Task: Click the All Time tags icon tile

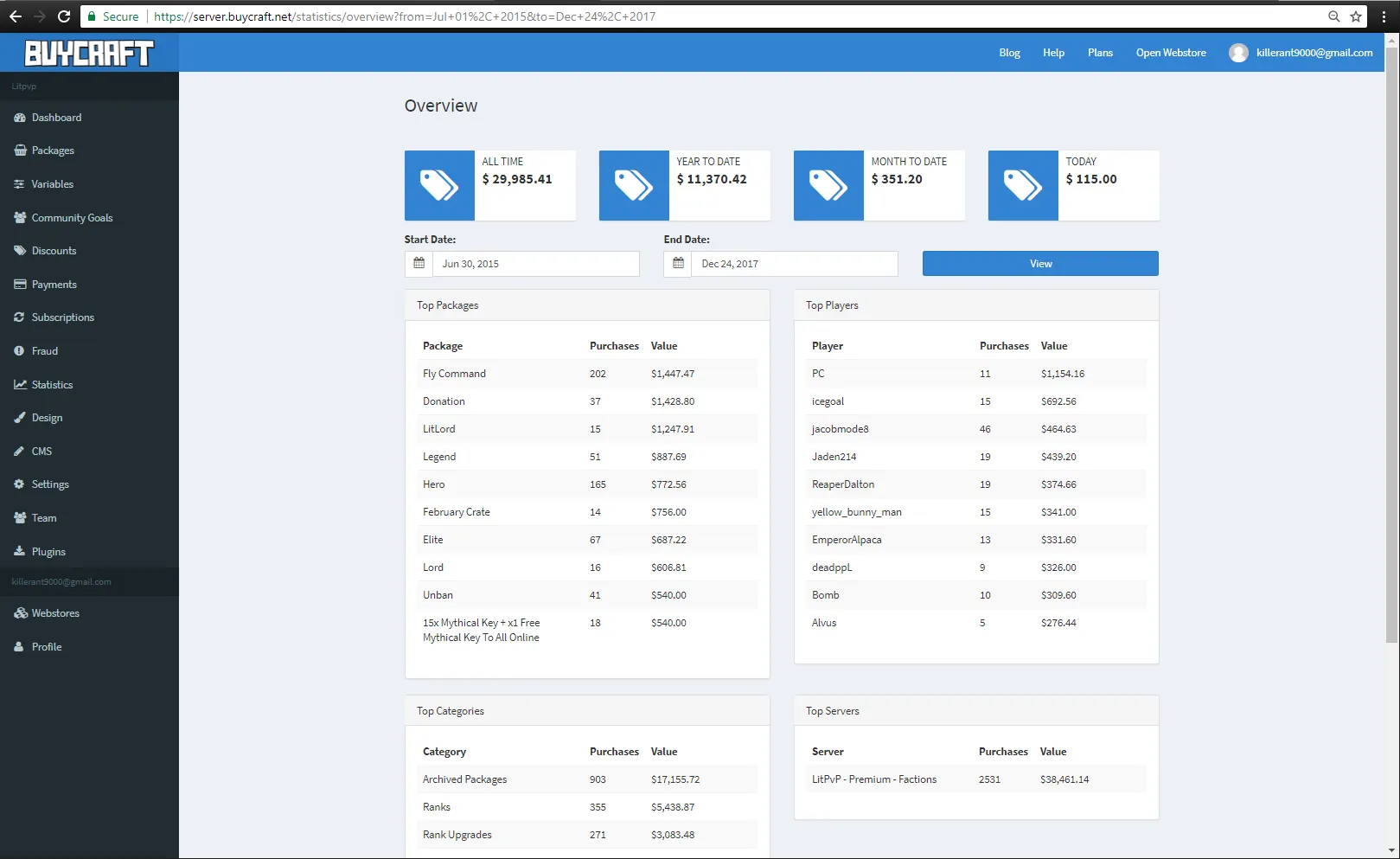Action: click(439, 185)
